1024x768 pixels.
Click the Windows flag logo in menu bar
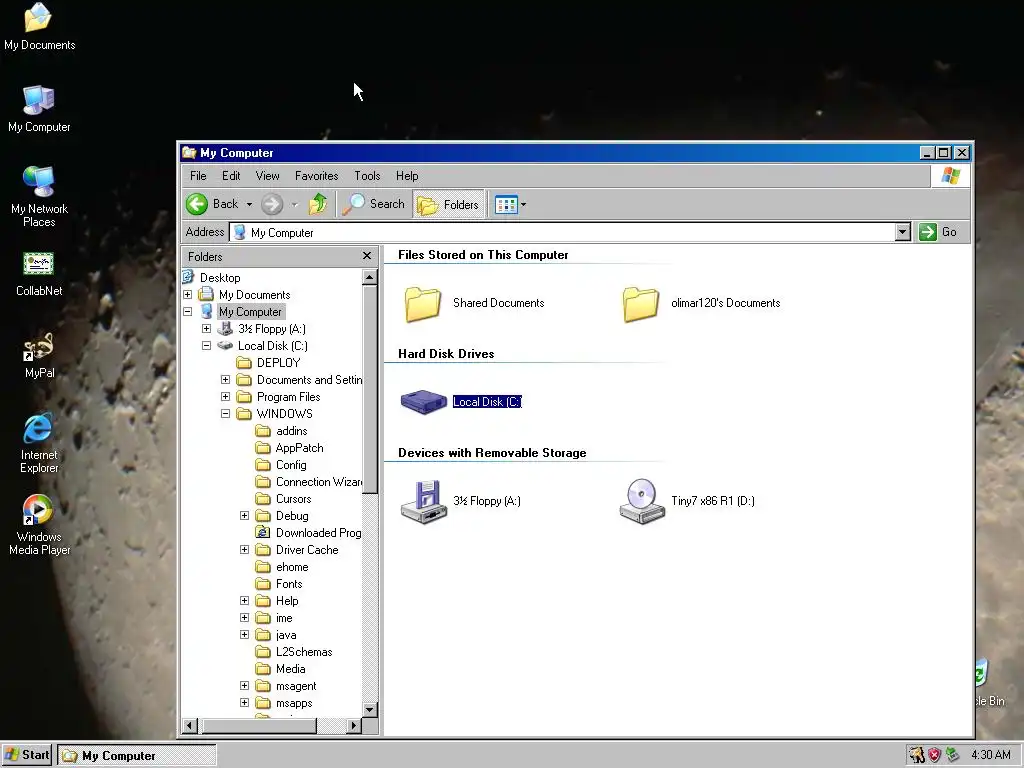pos(951,176)
